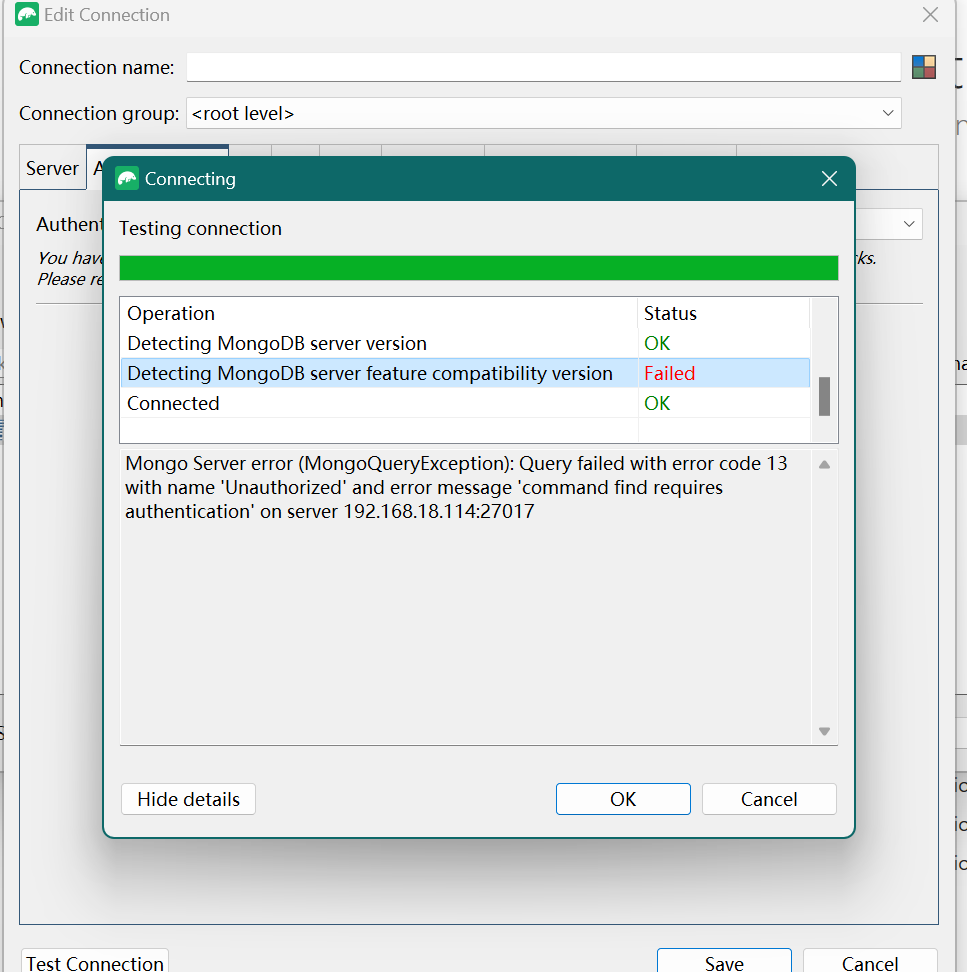Select the Connected operation row
The image size is (967, 972).
pos(465,403)
